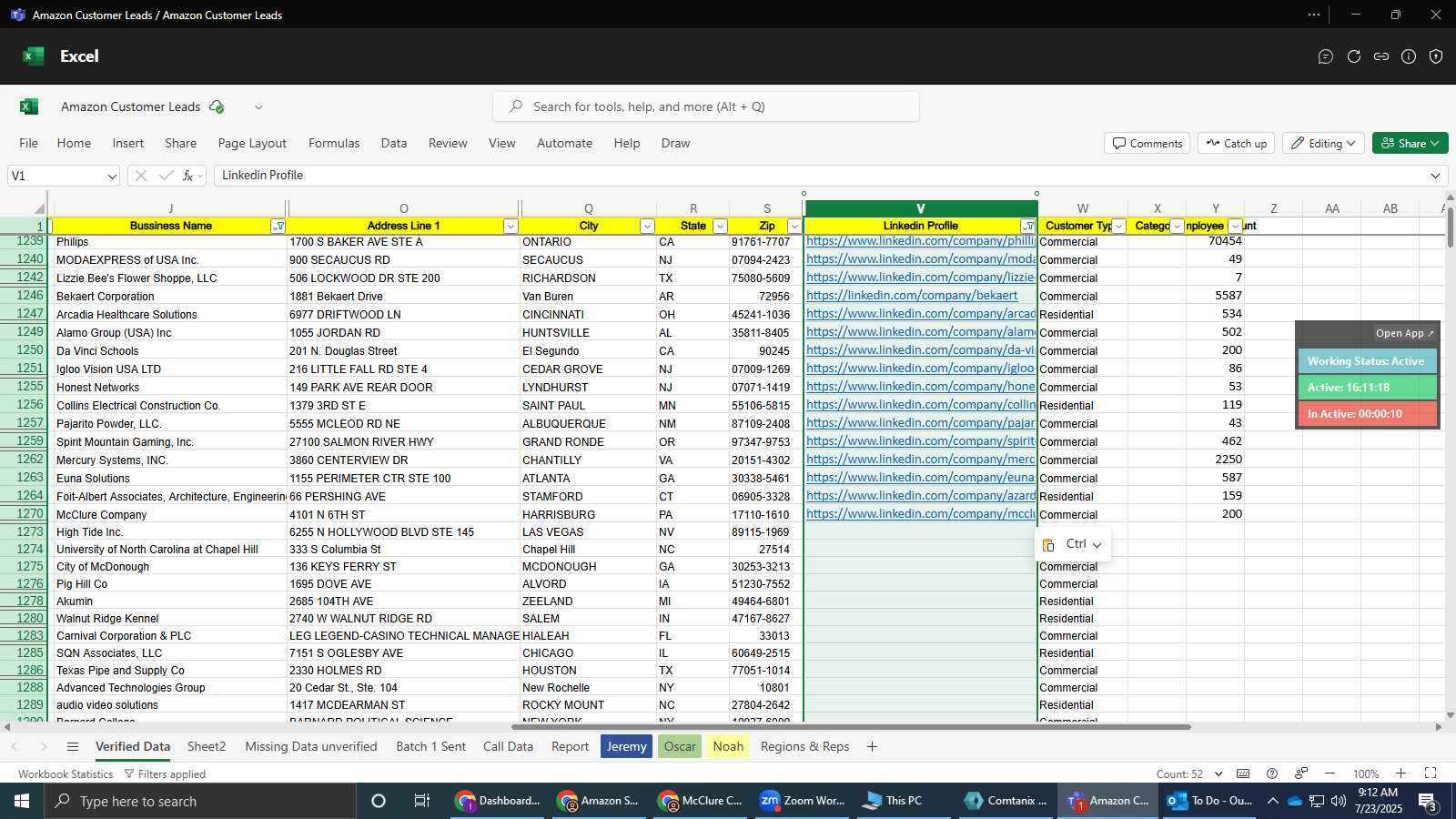Expand document title dropdown chevron
1456x819 pixels.
point(258,106)
